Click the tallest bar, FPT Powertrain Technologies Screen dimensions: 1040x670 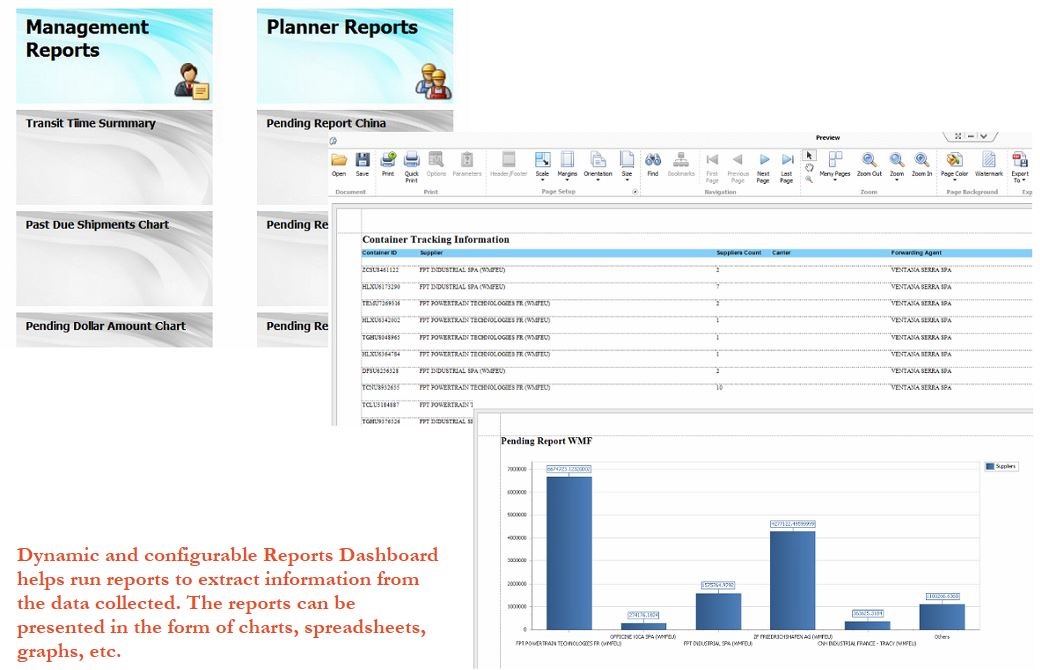569,553
